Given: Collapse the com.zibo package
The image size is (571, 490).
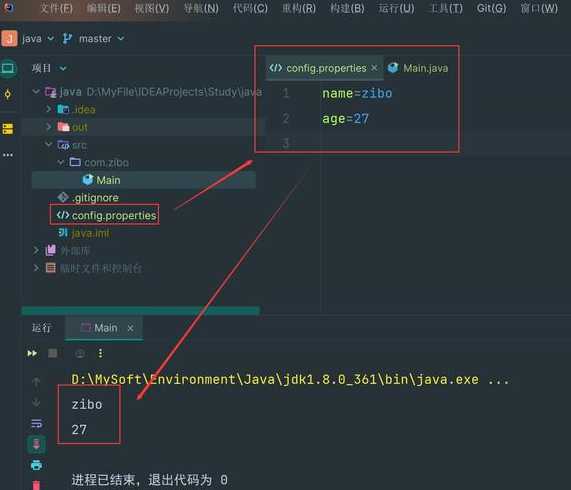Looking at the screenshot, I should 61,162.
